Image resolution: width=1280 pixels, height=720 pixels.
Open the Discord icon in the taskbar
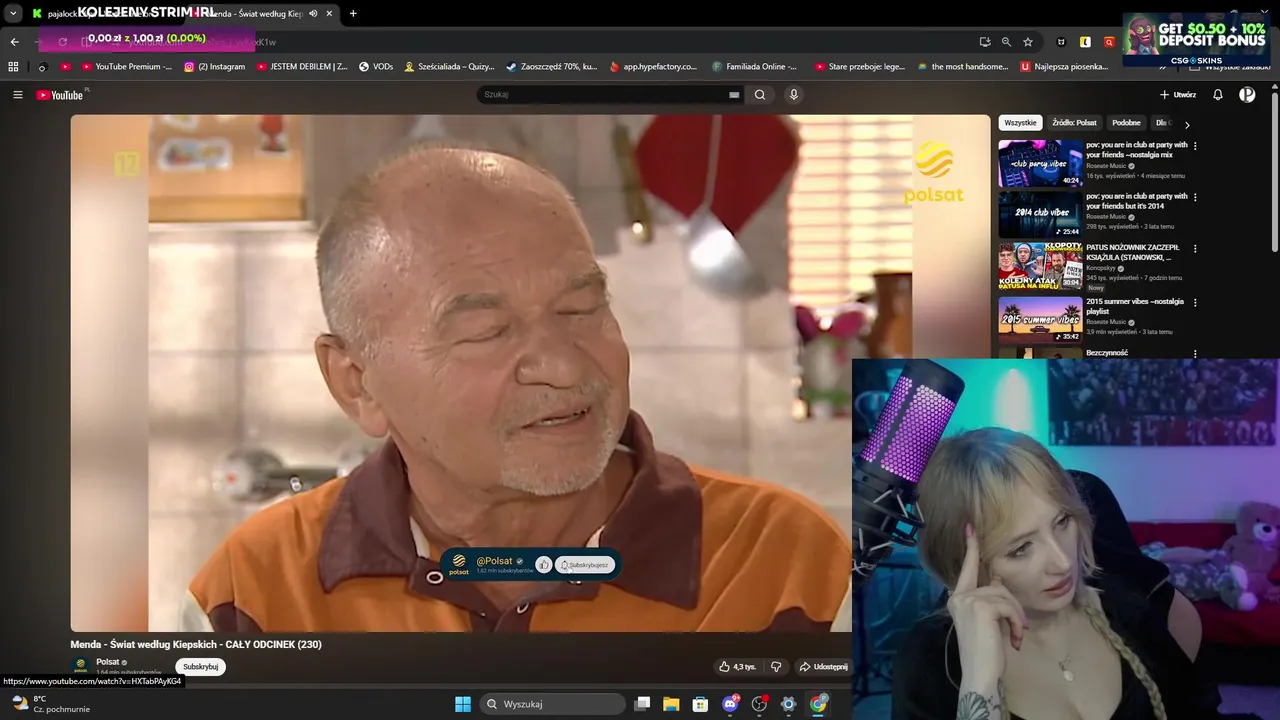[730, 704]
